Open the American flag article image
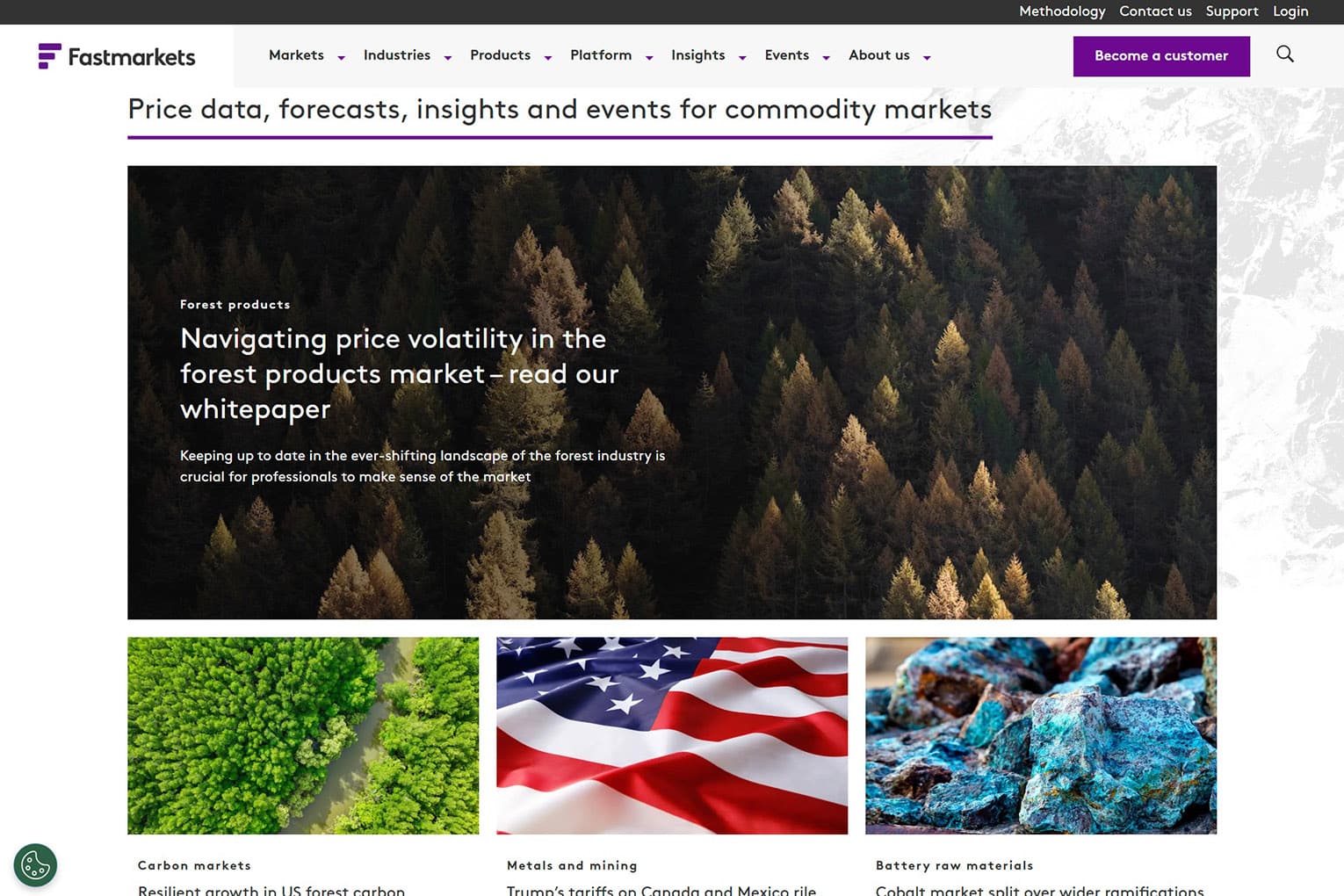Screen dimensions: 1344x896 point(672,735)
